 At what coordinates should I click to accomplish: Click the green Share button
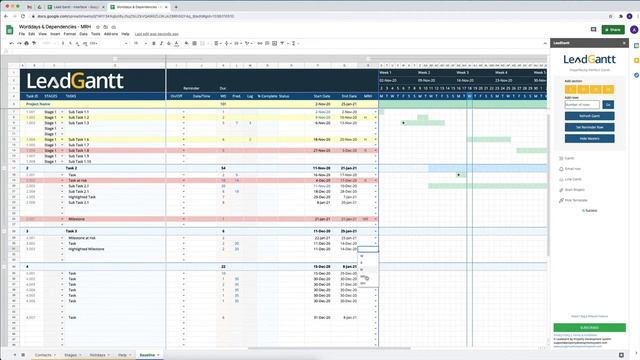[x=613, y=29]
